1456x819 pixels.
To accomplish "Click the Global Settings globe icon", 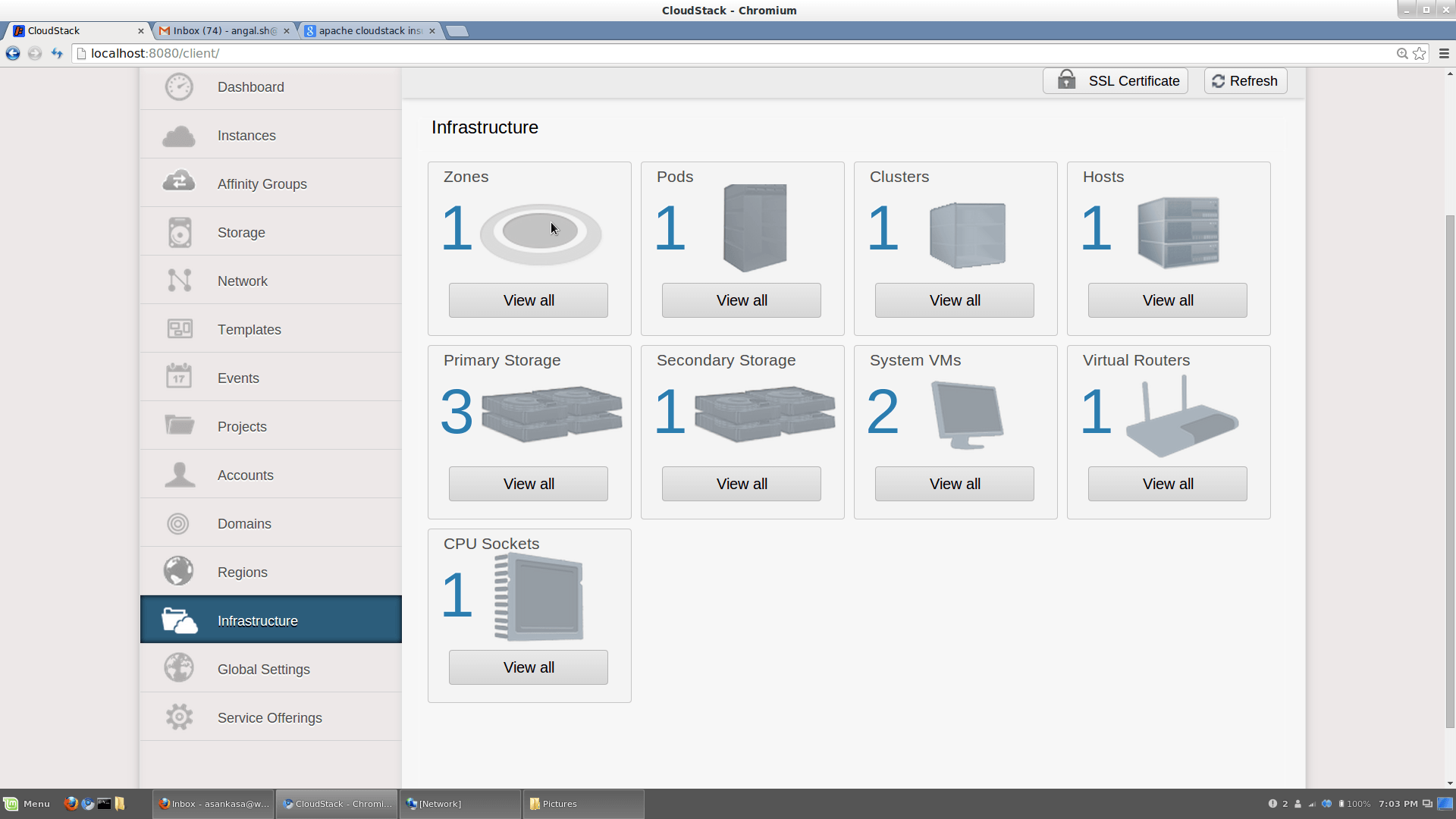I will pyautogui.click(x=179, y=667).
